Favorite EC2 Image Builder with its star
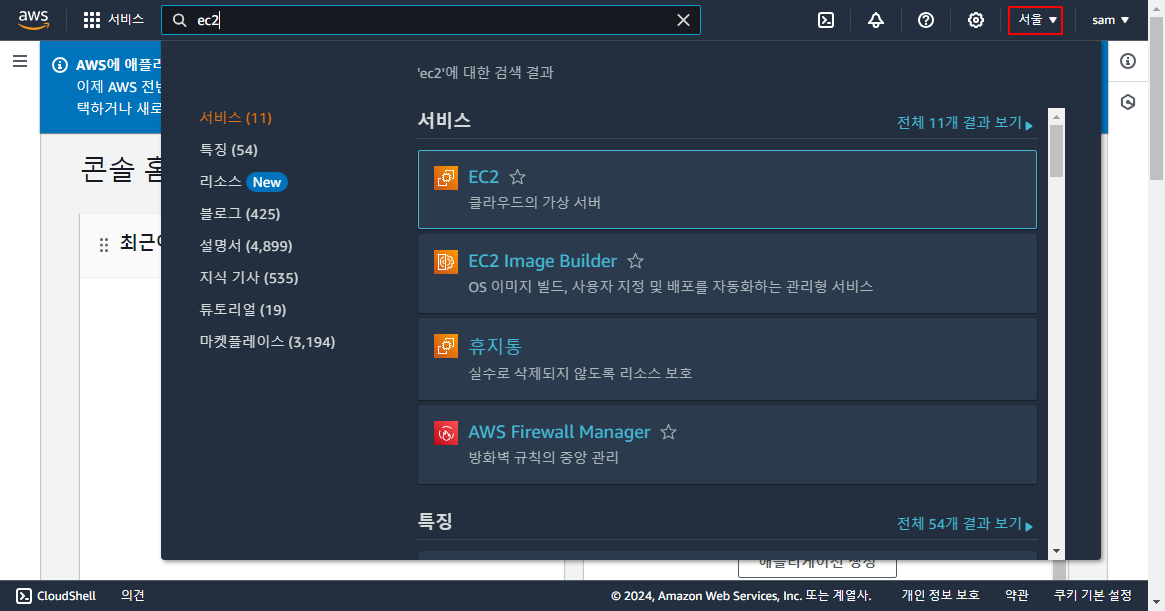Viewport: 1165px width, 611px height. point(635,261)
